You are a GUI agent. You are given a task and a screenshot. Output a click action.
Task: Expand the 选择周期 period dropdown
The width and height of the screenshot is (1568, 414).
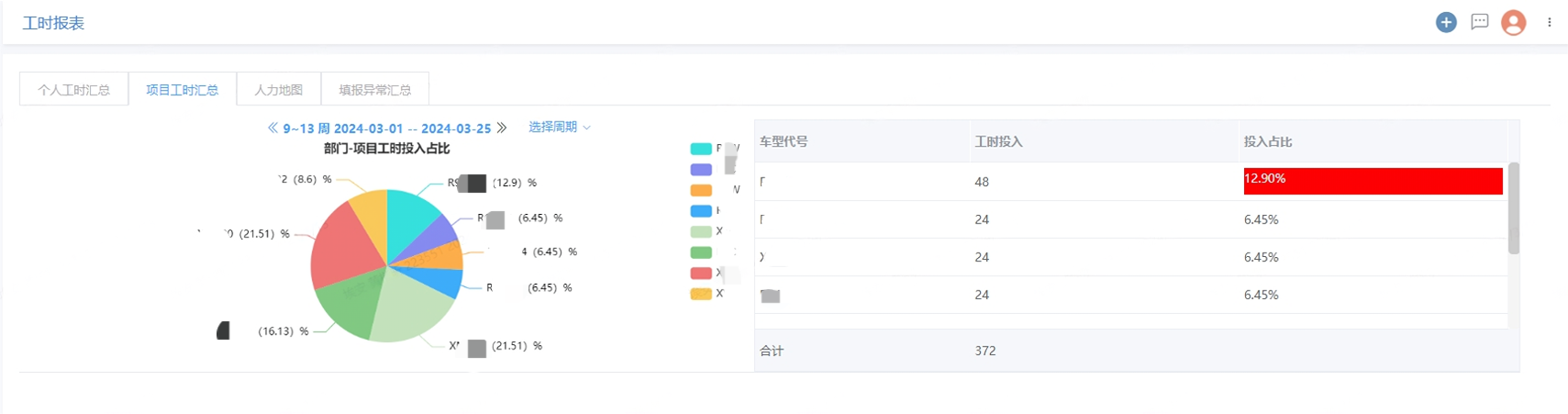(559, 127)
